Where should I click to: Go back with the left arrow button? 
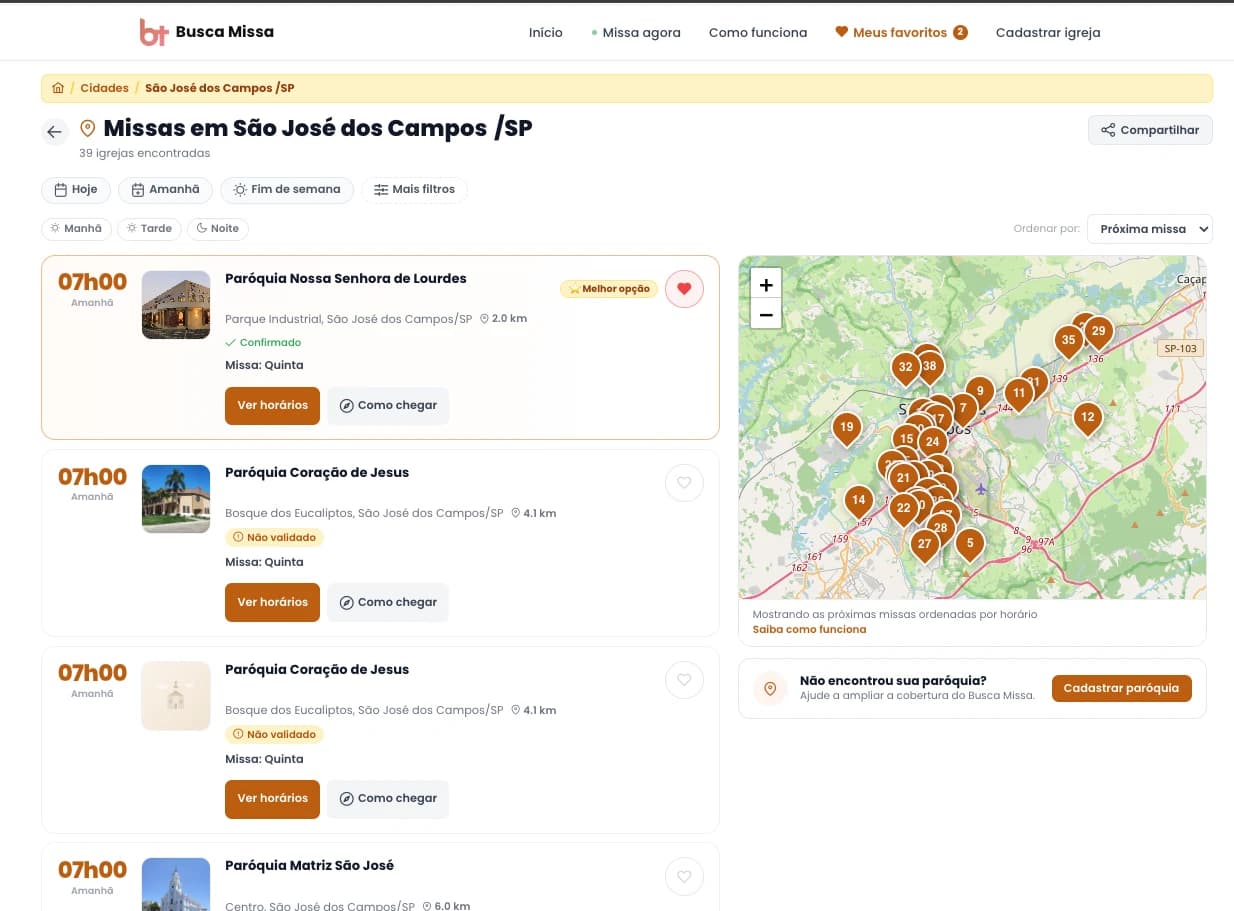click(54, 132)
